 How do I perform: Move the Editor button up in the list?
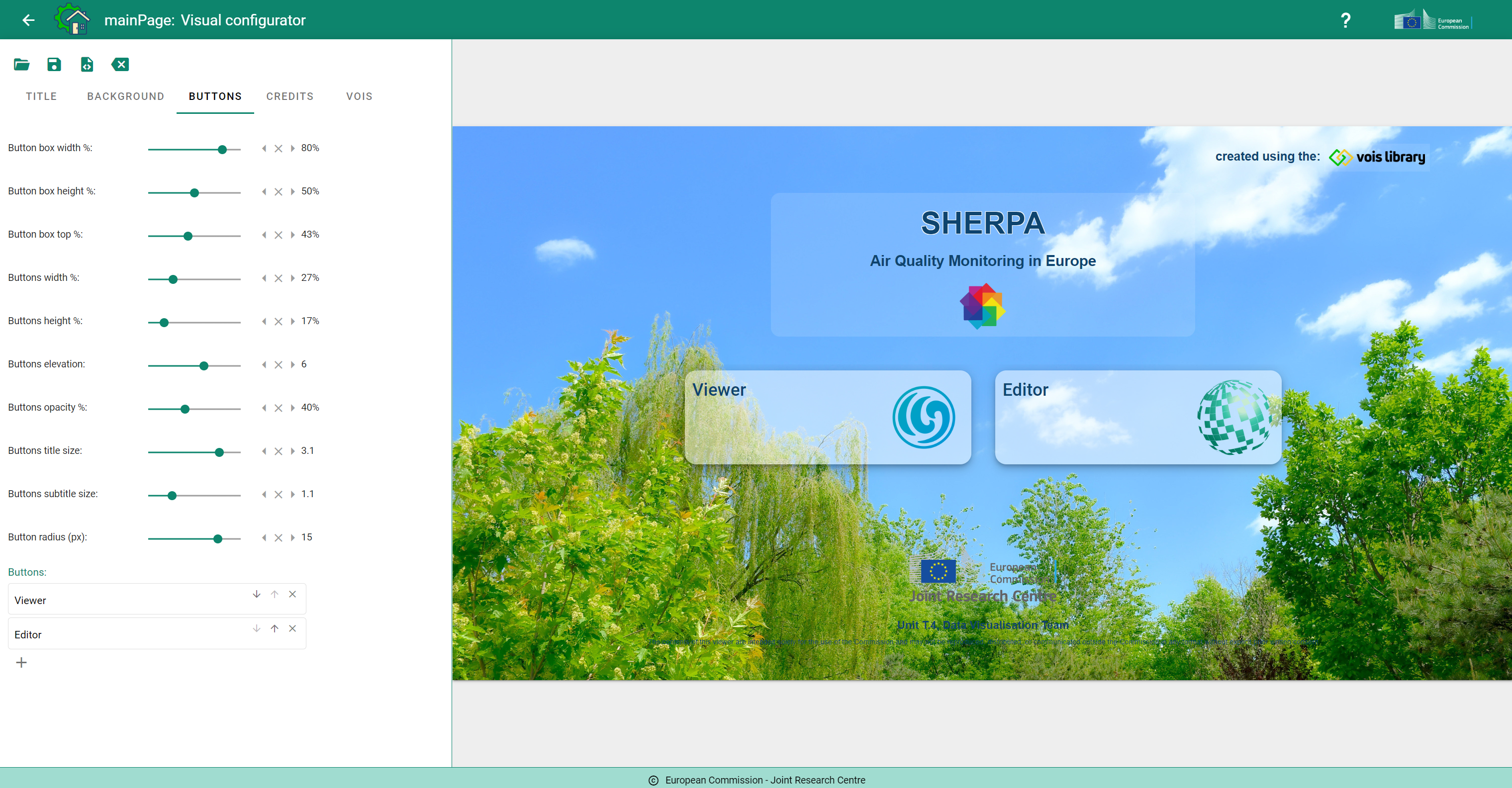pos(274,628)
